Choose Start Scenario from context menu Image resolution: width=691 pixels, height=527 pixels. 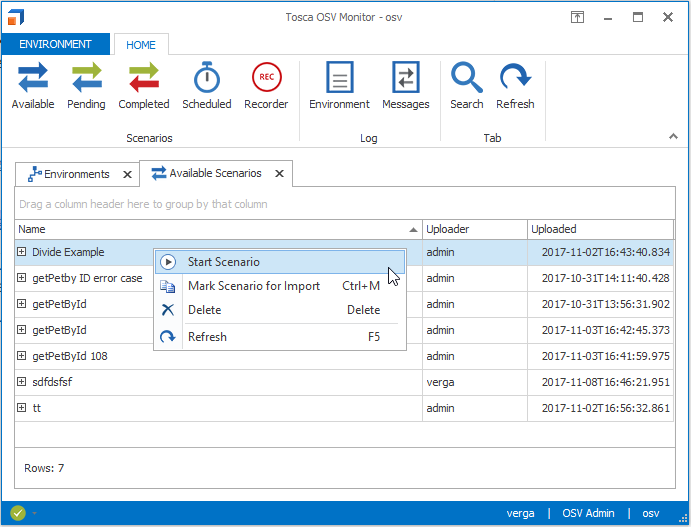point(224,262)
